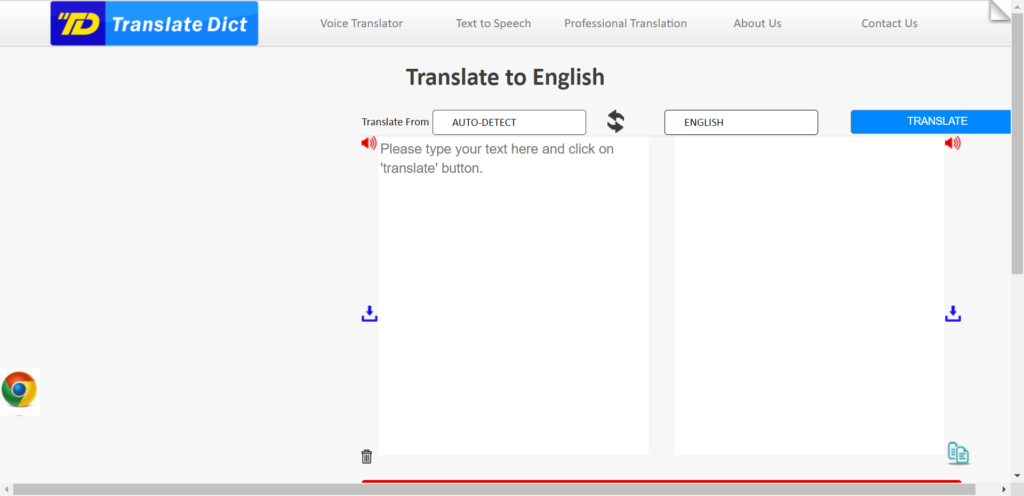Play audio for the source text
This screenshot has width=1024, height=496.
click(368, 144)
